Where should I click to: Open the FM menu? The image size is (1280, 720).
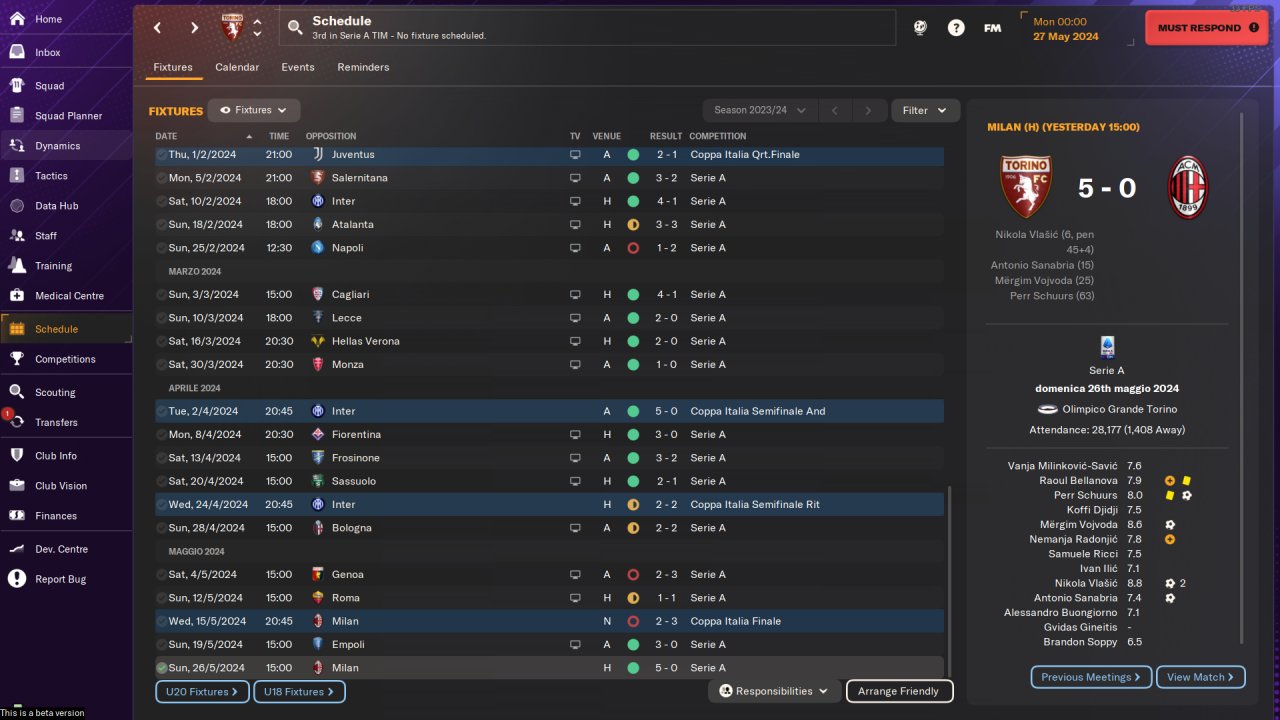pyautogui.click(x=992, y=28)
